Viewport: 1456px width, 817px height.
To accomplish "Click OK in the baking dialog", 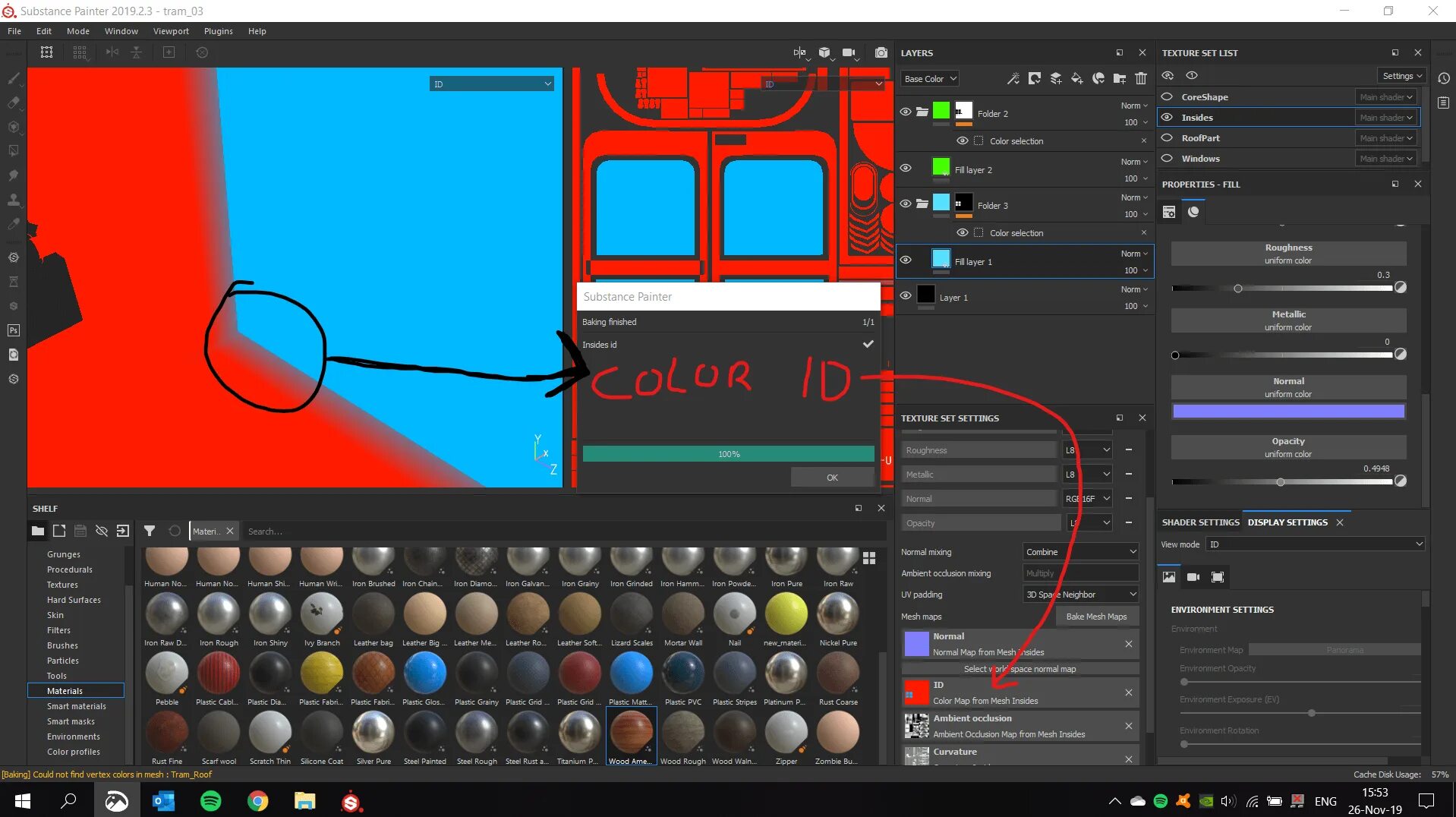I will (832, 477).
